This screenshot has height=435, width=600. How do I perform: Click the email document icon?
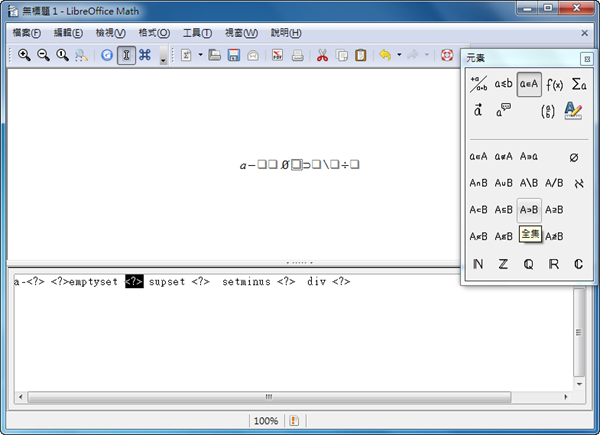pos(253,55)
